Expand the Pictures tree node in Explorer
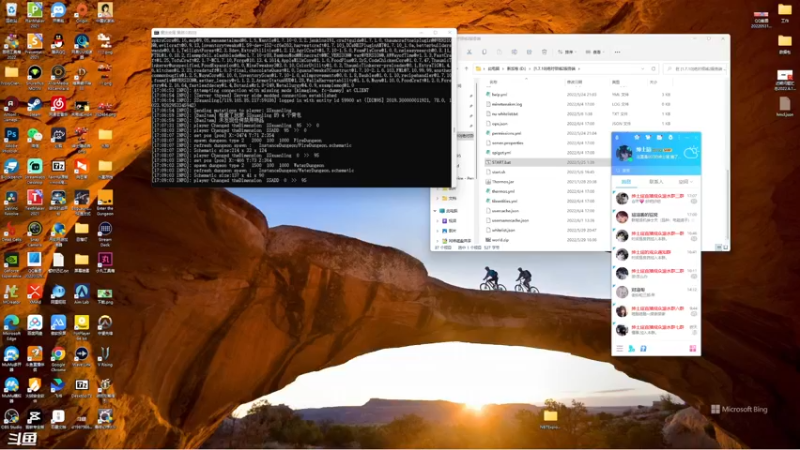 (x=438, y=231)
